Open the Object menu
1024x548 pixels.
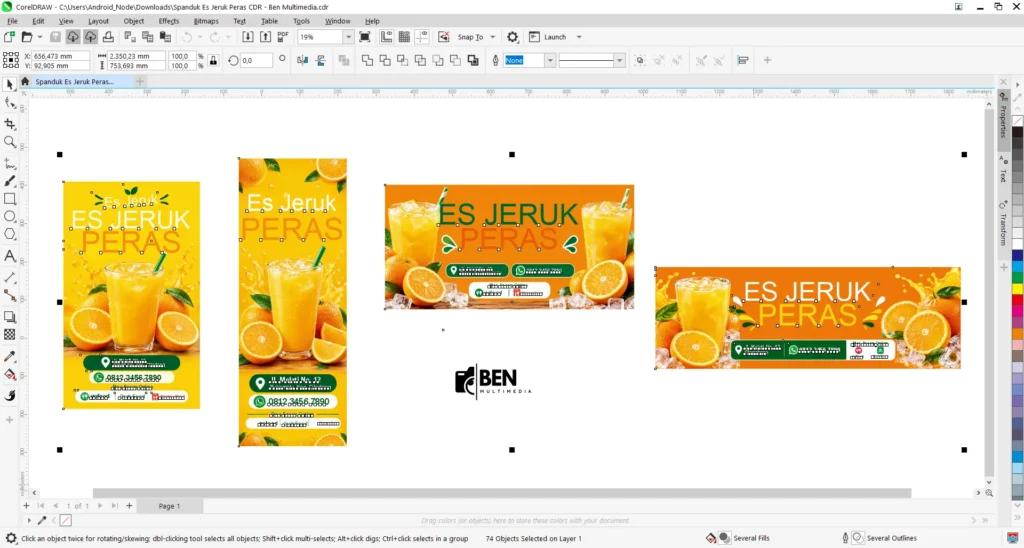(134, 21)
